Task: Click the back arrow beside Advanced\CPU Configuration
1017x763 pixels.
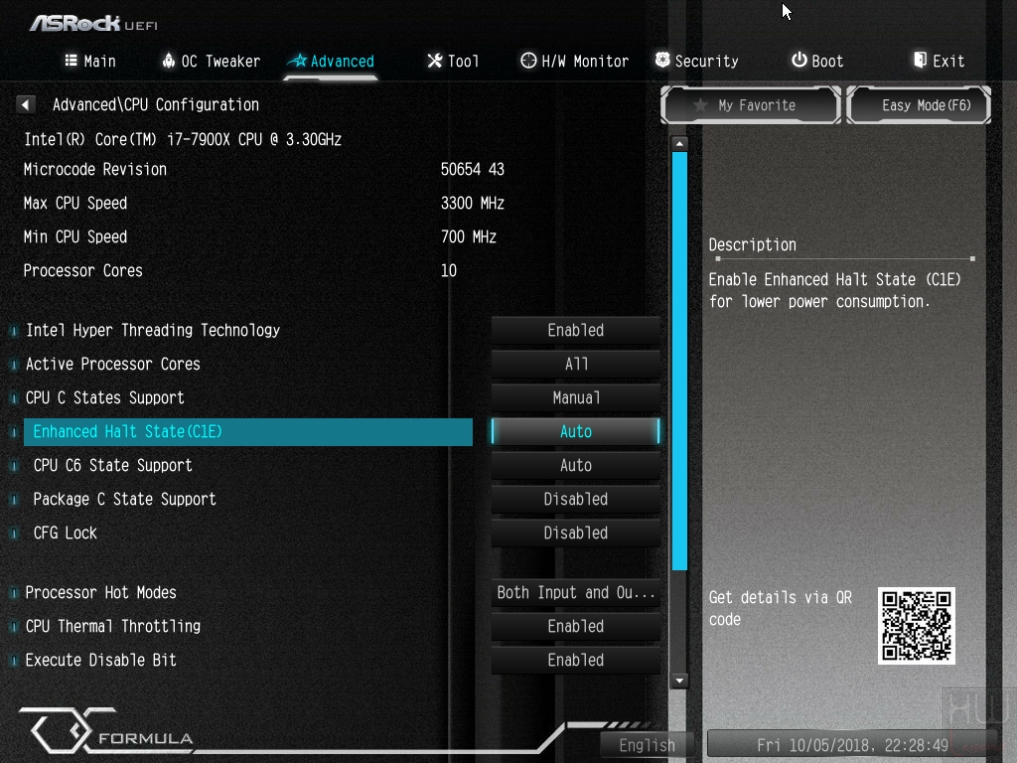Action: tap(25, 104)
